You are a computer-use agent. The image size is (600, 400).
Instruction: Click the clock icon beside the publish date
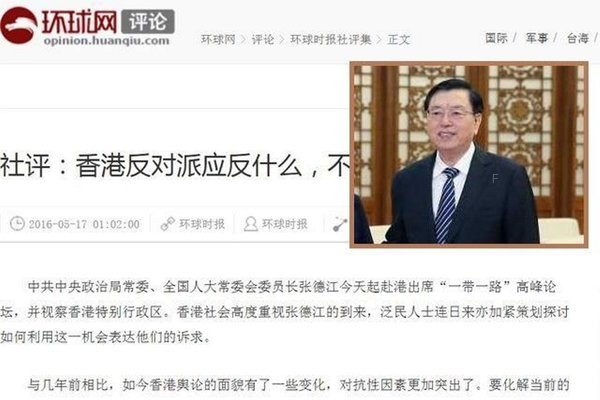coord(17,224)
